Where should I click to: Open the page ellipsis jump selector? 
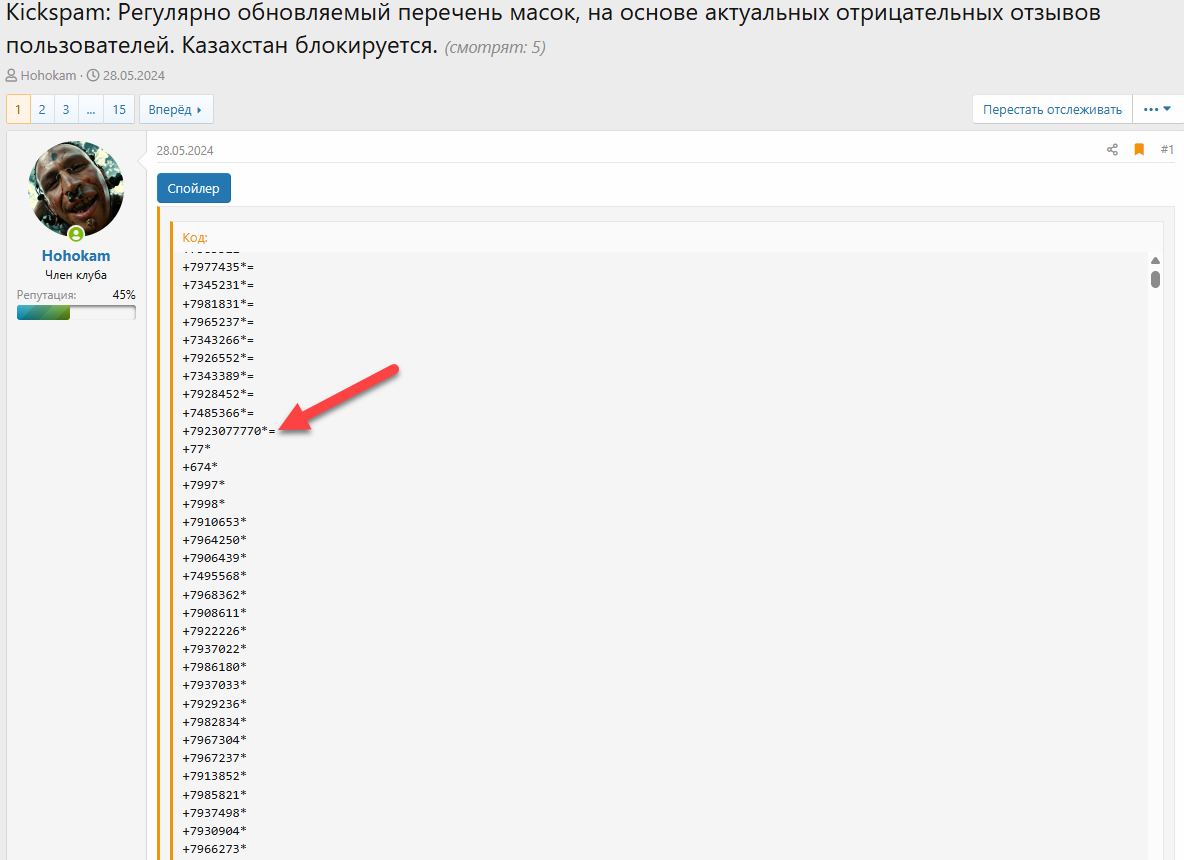[91, 109]
